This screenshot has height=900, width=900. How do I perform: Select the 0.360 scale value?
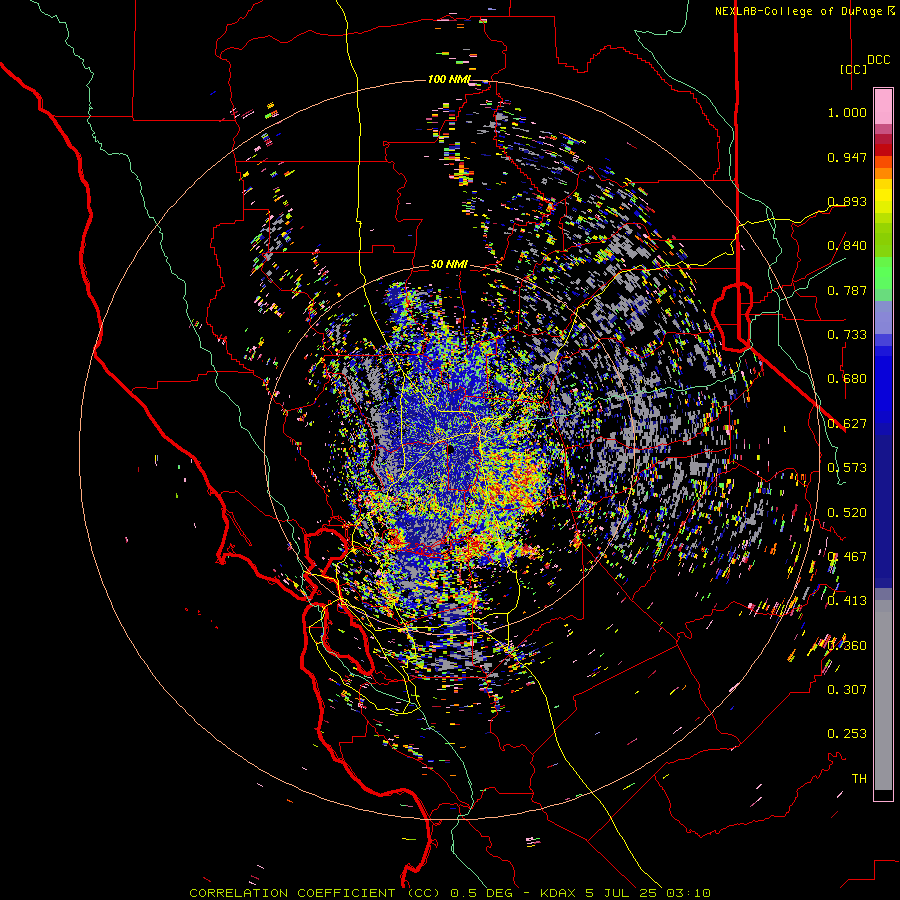tap(847, 646)
